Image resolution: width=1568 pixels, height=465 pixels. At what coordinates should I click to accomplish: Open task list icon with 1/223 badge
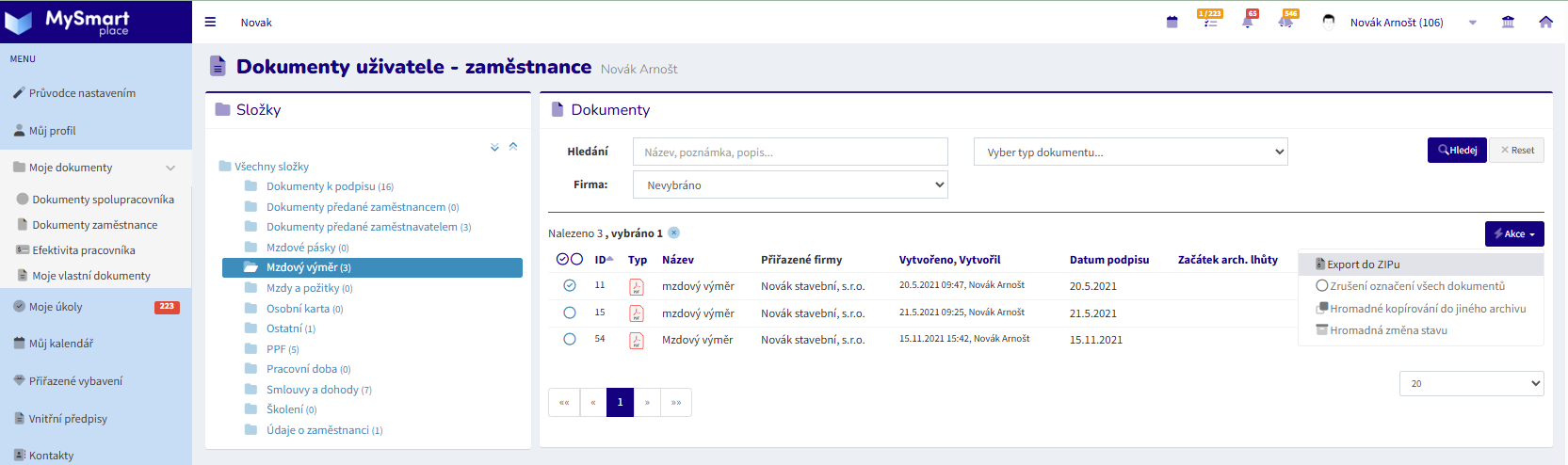click(x=1210, y=22)
